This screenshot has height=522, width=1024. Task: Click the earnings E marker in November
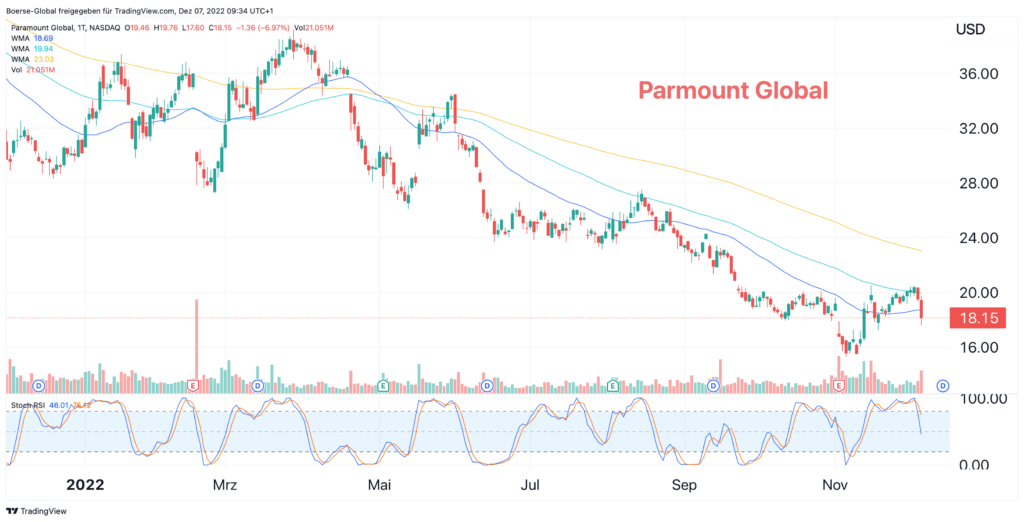[x=840, y=386]
